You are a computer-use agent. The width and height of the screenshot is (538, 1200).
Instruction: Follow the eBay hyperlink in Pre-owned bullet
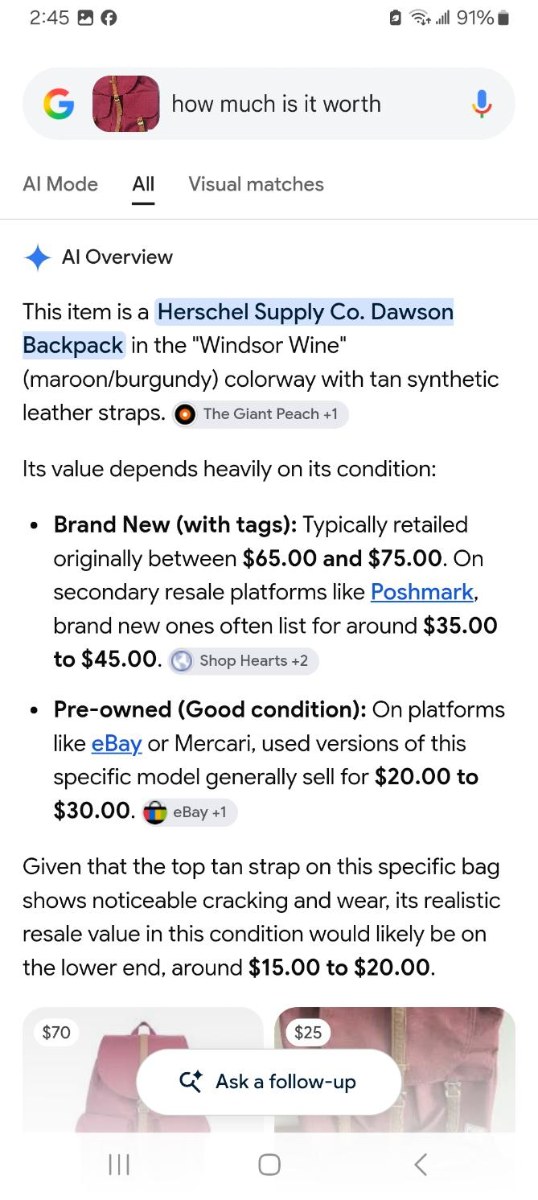point(116,744)
